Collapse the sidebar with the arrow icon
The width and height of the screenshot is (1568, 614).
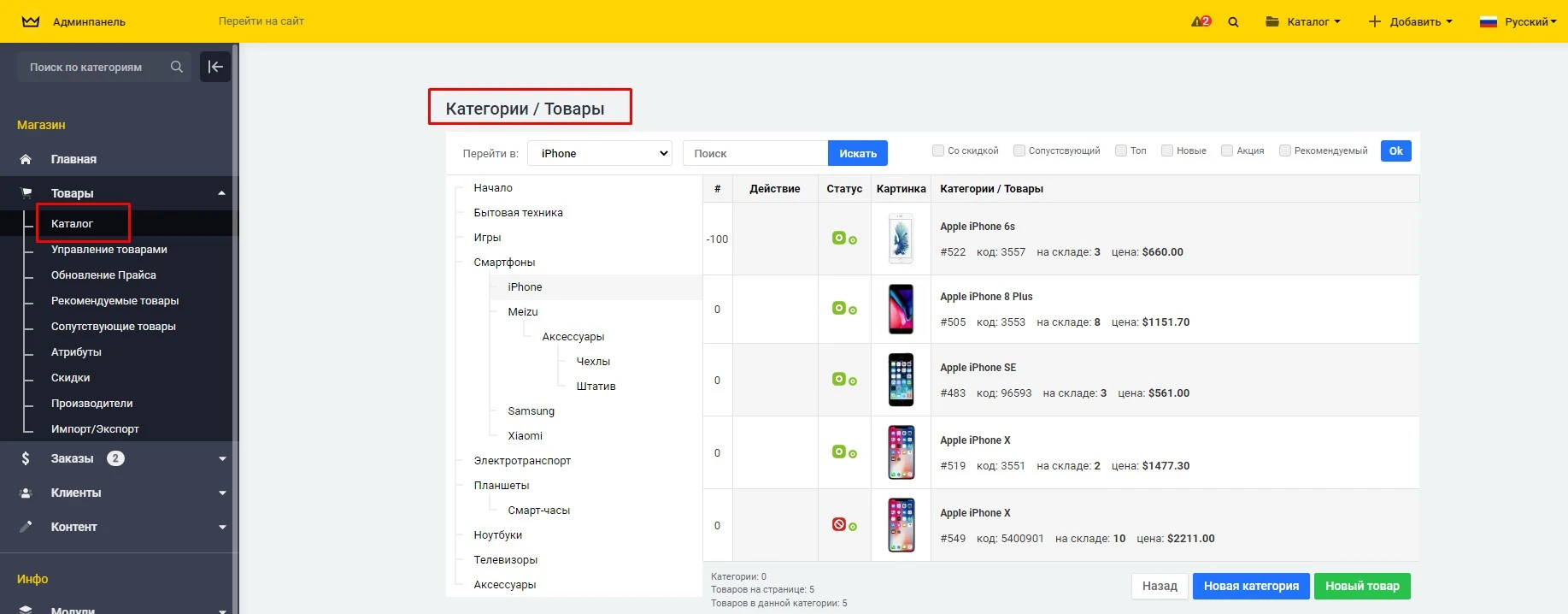(215, 67)
